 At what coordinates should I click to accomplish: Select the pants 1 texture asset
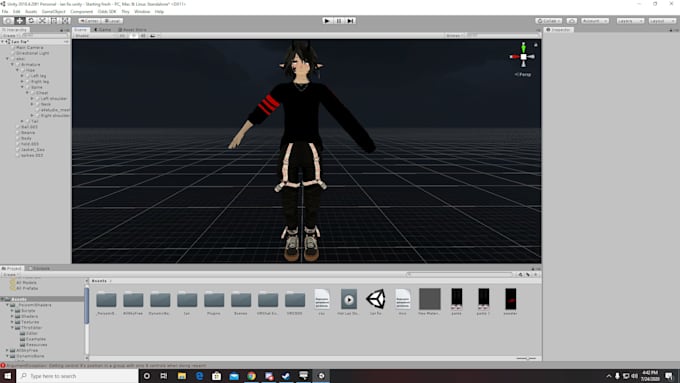coord(484,299)
